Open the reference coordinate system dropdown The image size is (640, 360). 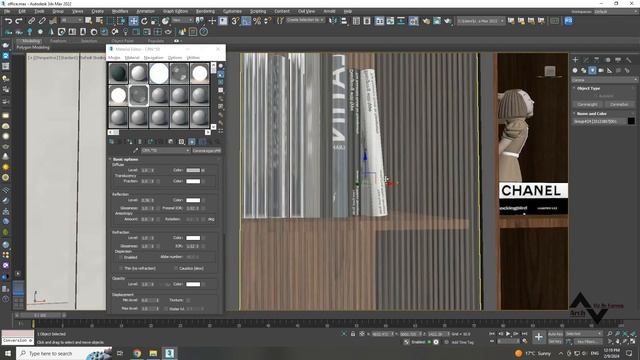tap(182, 20)
